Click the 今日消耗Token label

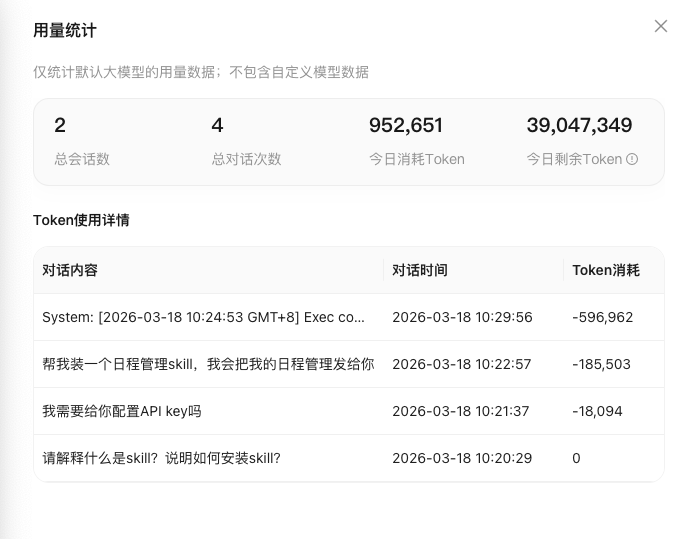[x=416, y=159]
